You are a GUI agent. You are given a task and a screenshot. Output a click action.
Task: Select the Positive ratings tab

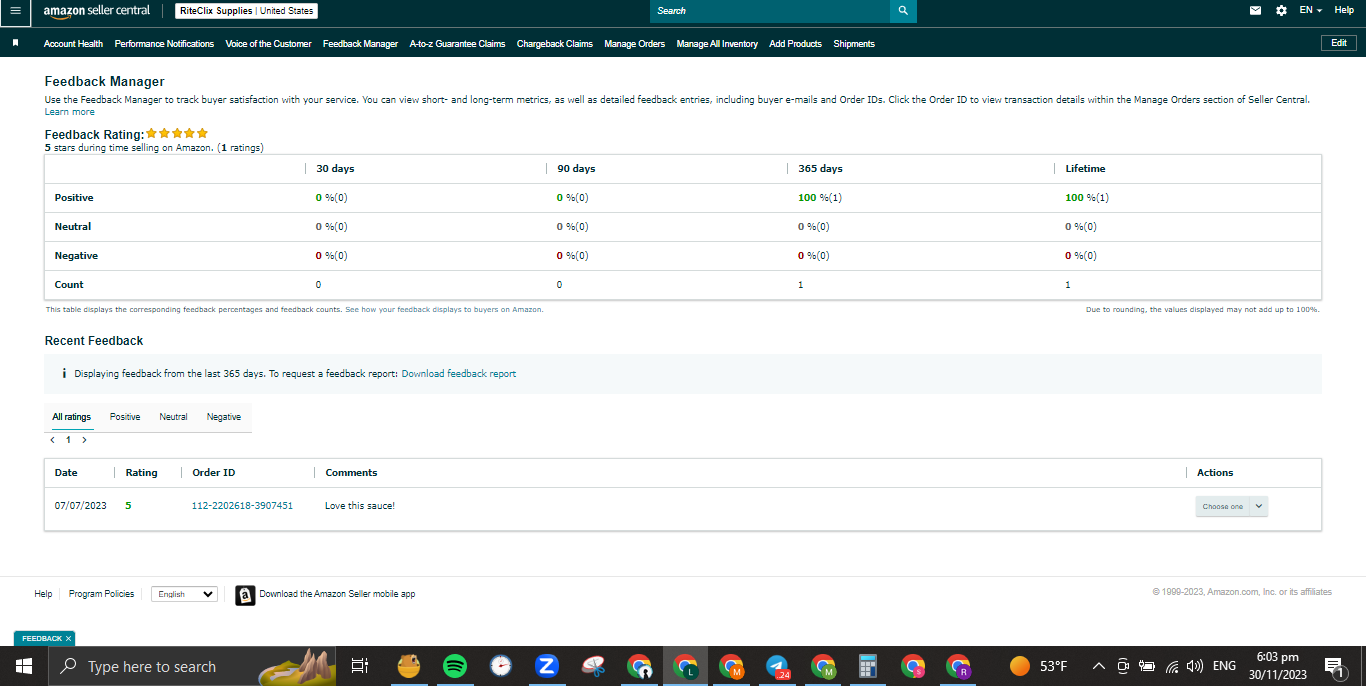125,417
